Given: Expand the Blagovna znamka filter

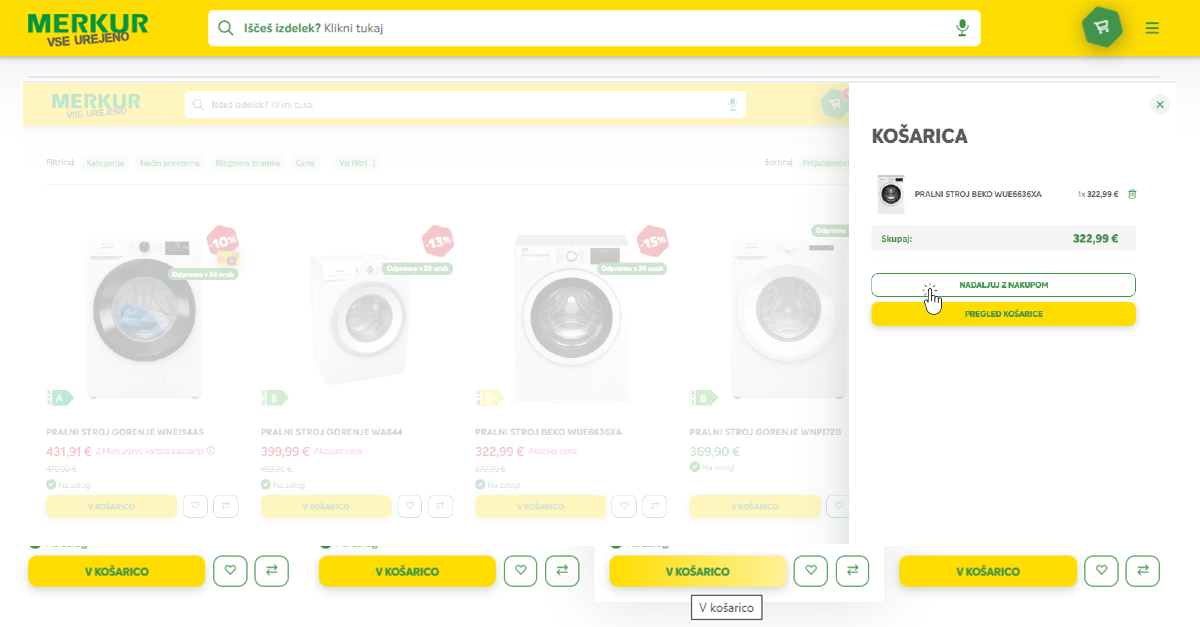Looking at the screenshot, I should click(x=249, y=163).
